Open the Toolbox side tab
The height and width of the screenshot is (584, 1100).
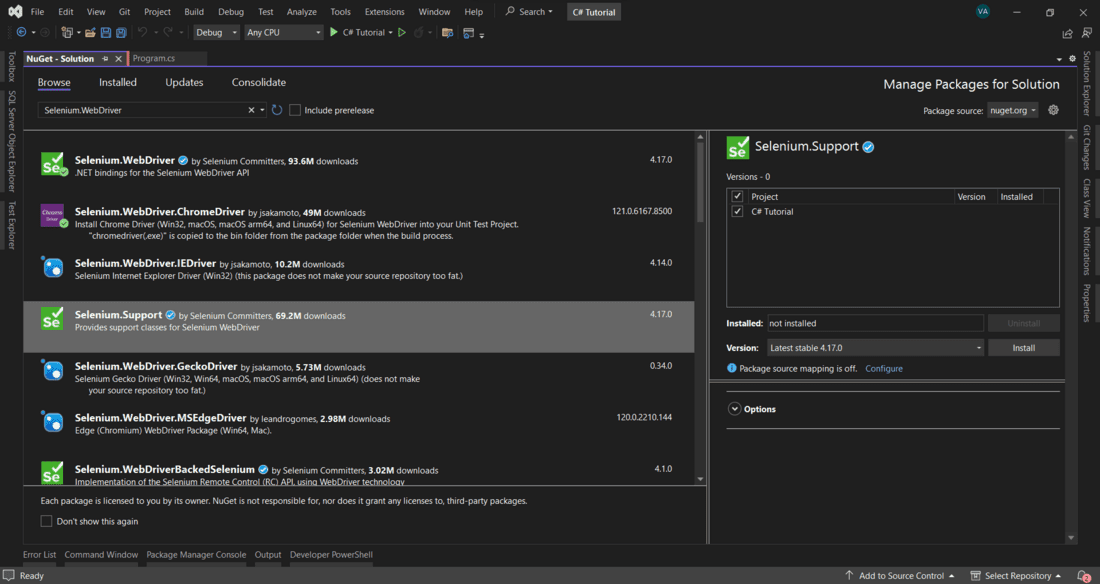[11, 67]
